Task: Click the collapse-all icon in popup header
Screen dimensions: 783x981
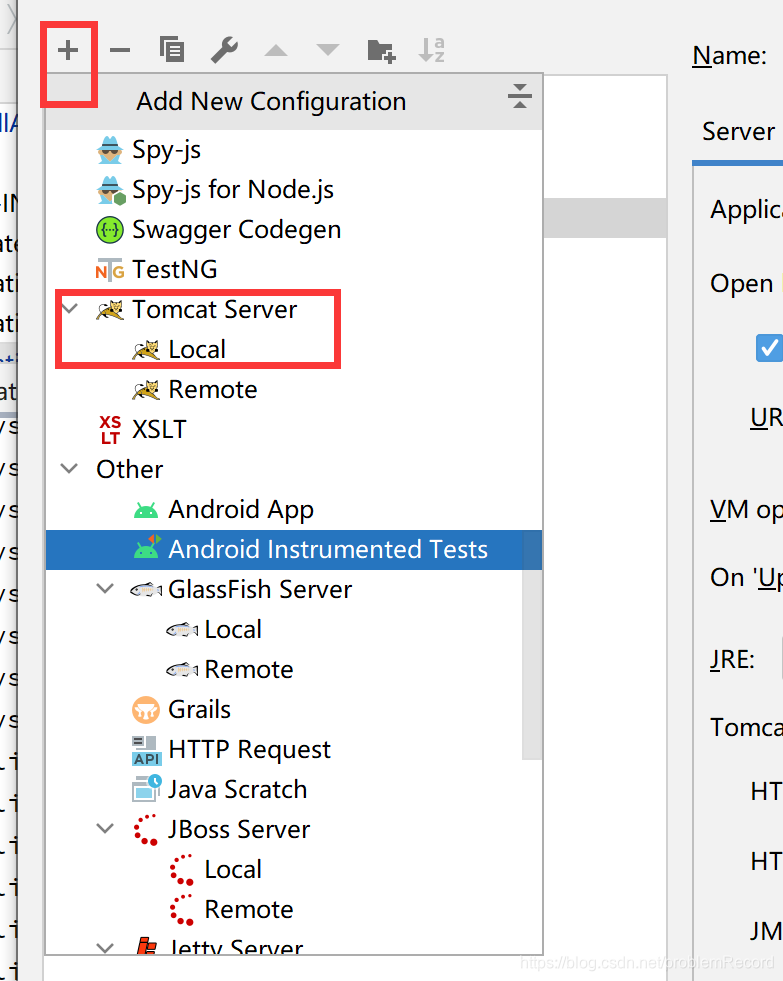Action: [520, 96]
